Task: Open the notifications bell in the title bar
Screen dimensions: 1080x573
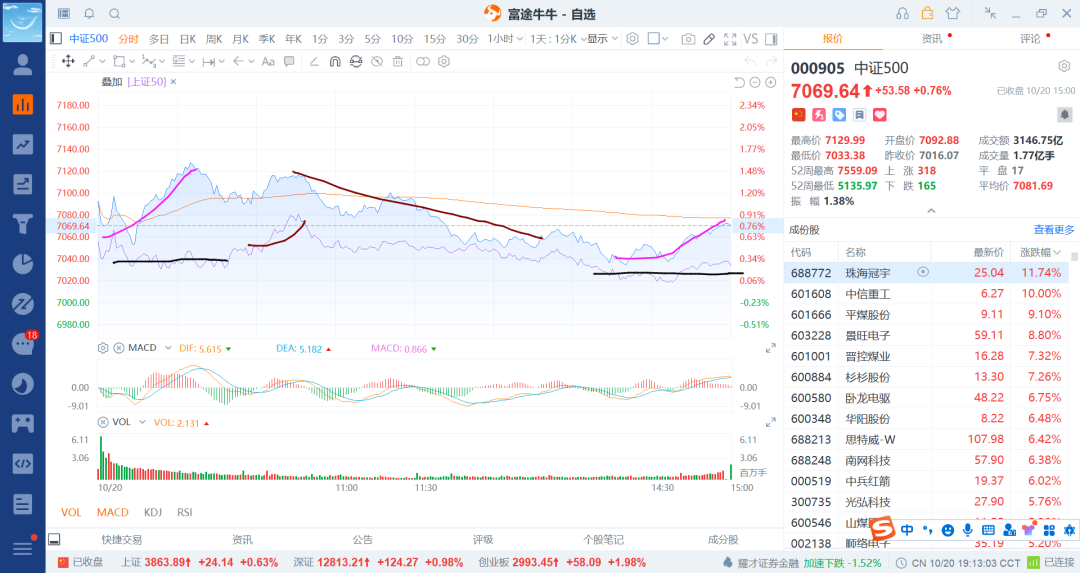Action: pyautogui.click(x=90, y=14)
